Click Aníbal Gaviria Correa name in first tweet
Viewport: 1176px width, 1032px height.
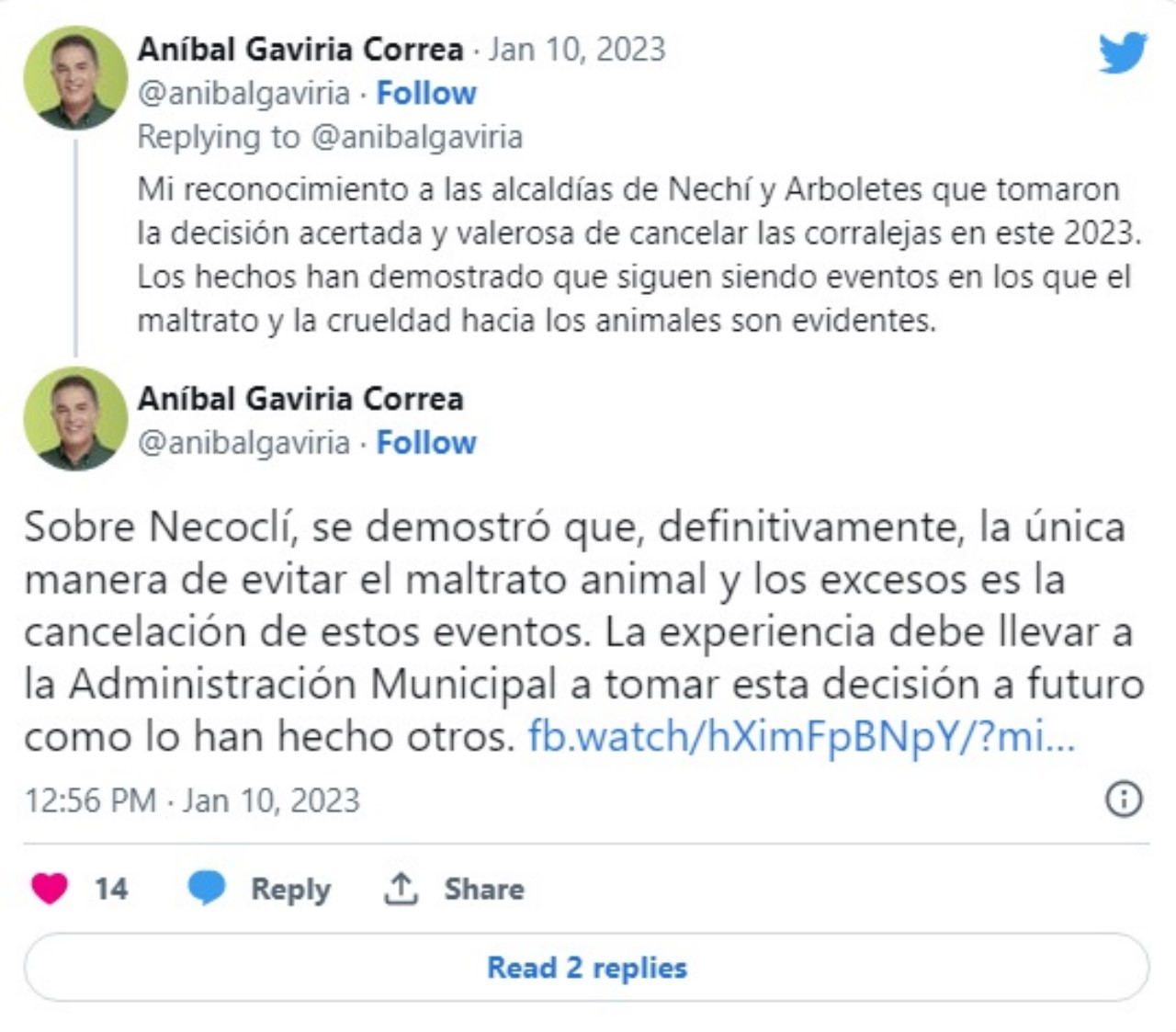point(300,49)
